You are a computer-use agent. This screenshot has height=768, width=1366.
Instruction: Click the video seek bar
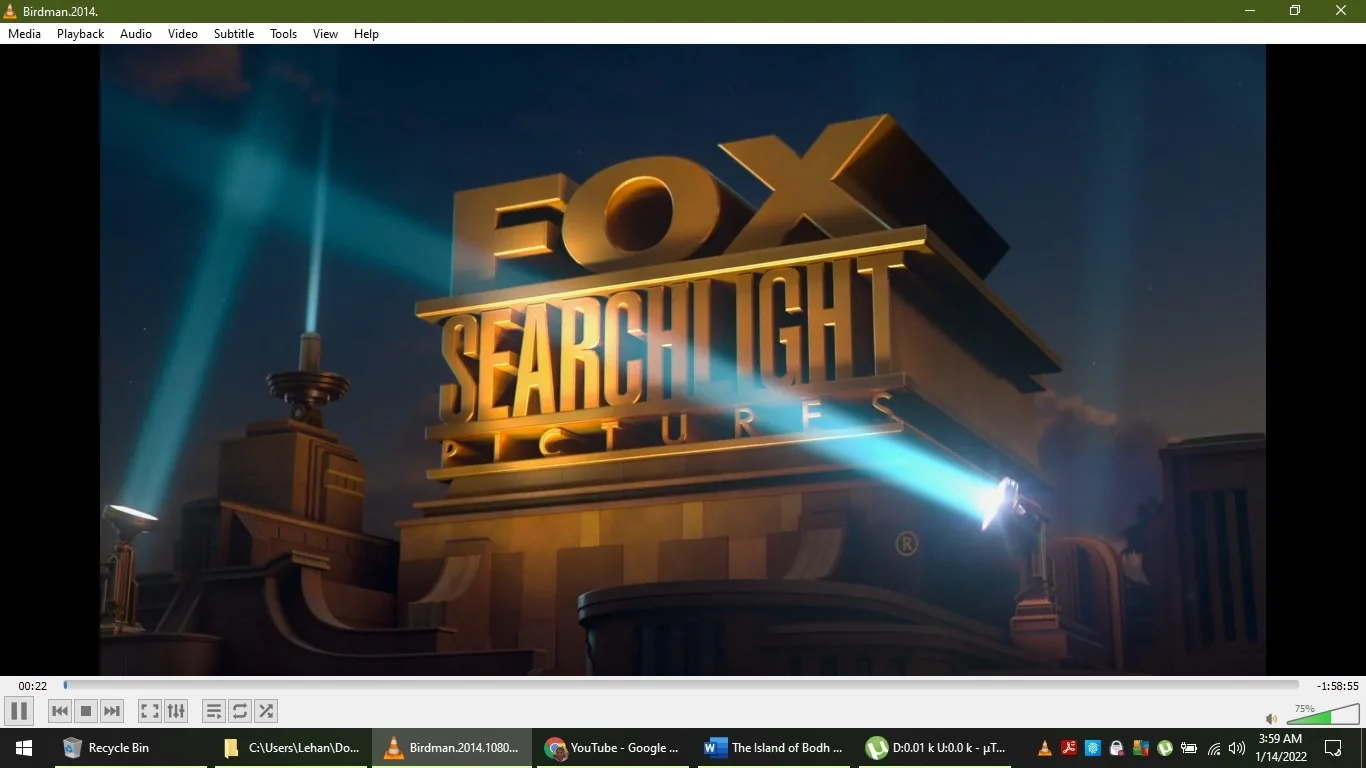click(681, 685)
